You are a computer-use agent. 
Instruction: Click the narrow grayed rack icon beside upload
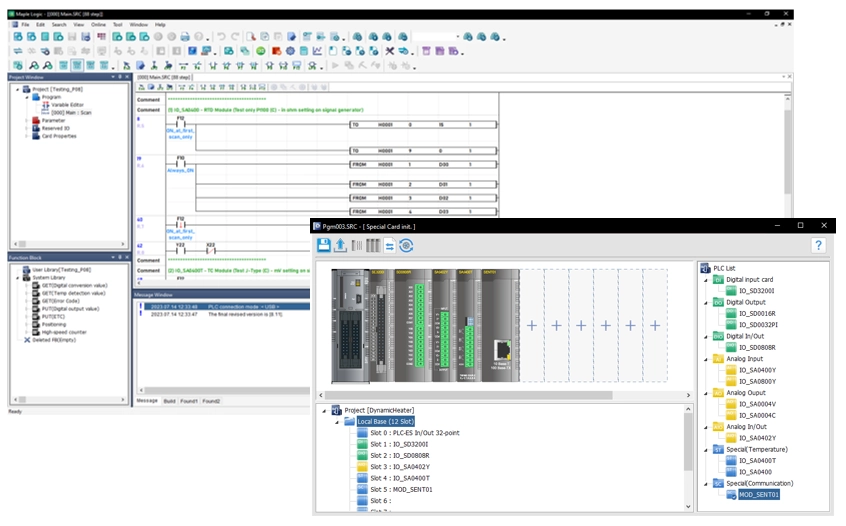click(x=357, y=246)
